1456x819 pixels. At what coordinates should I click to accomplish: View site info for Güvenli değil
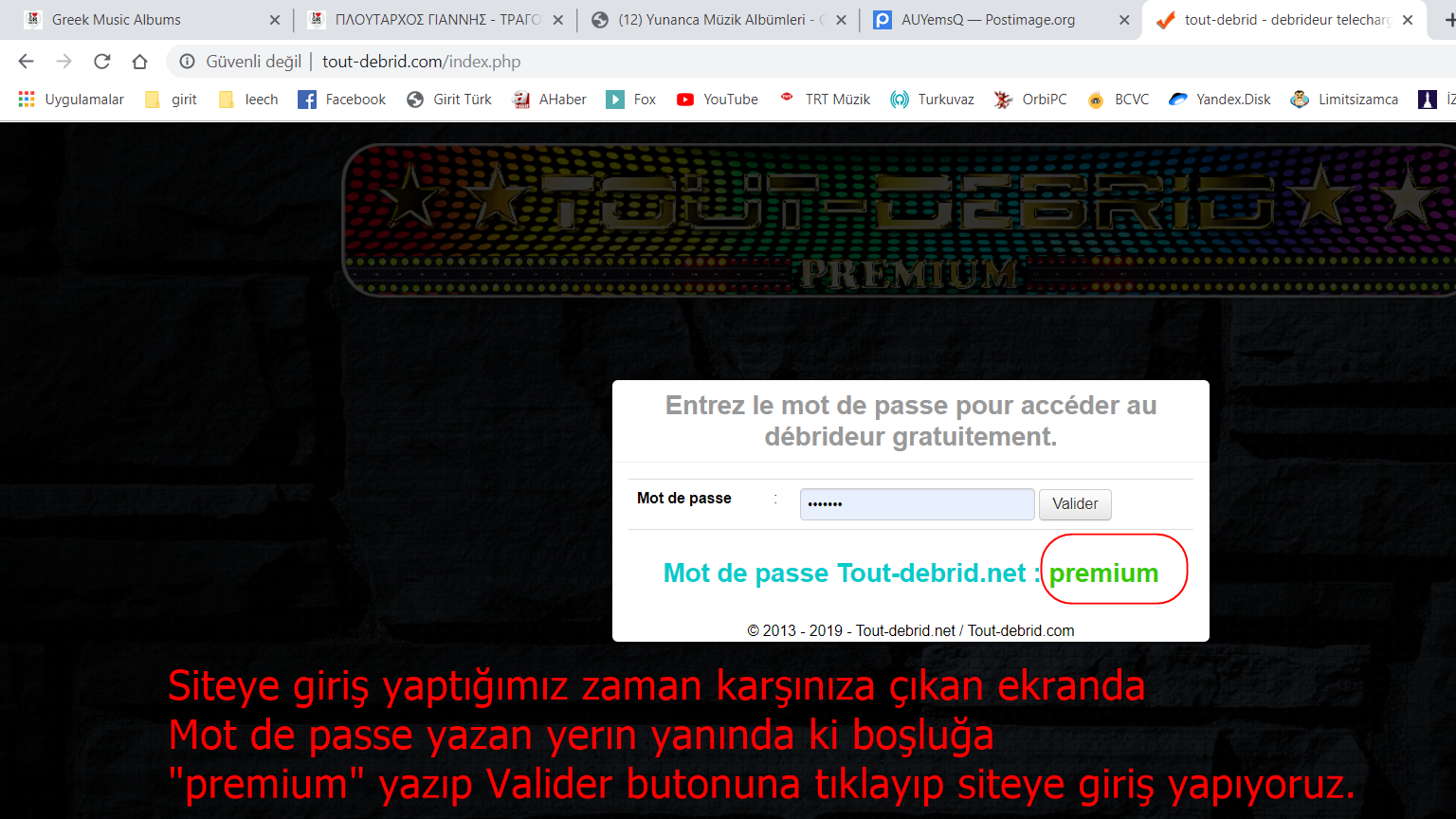(242, 62)
